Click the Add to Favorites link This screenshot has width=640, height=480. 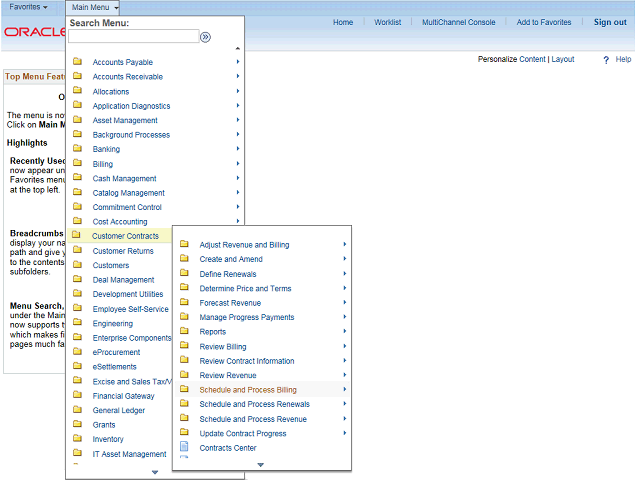544,22
